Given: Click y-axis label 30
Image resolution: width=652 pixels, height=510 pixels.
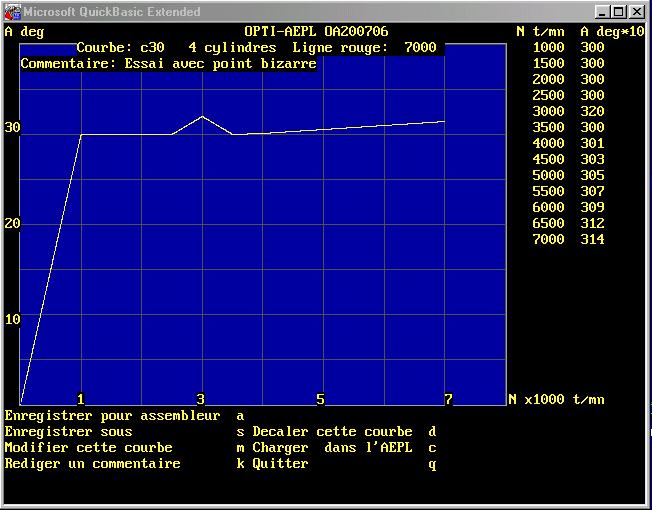Looking at the screenshot, I should (x=12, y=128).
